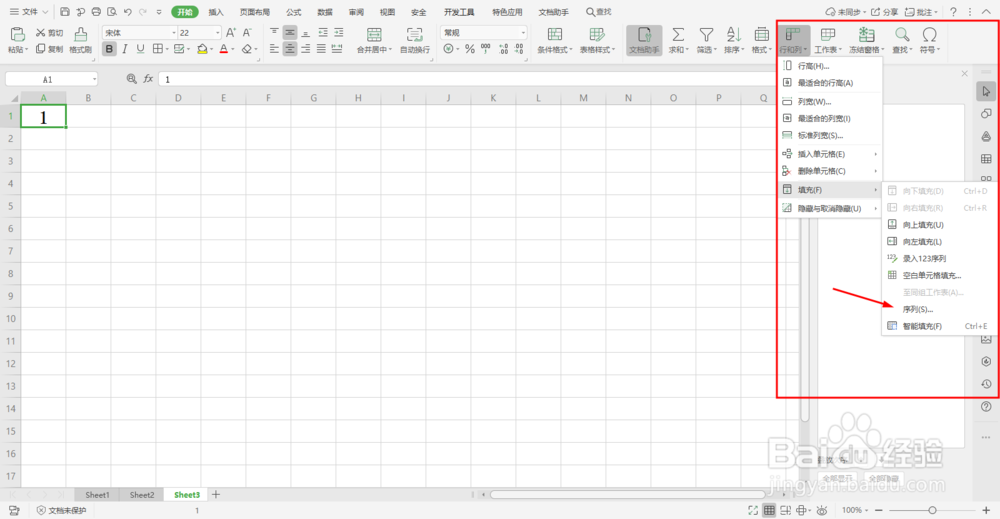
Task: Expand Insert Cells (插入单元格) submenu
Action: point(830,154)
